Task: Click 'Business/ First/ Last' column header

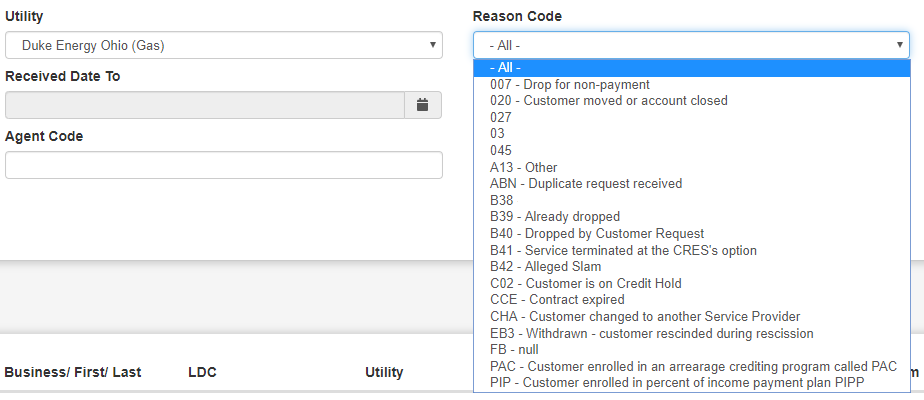Action: (72, 372)
